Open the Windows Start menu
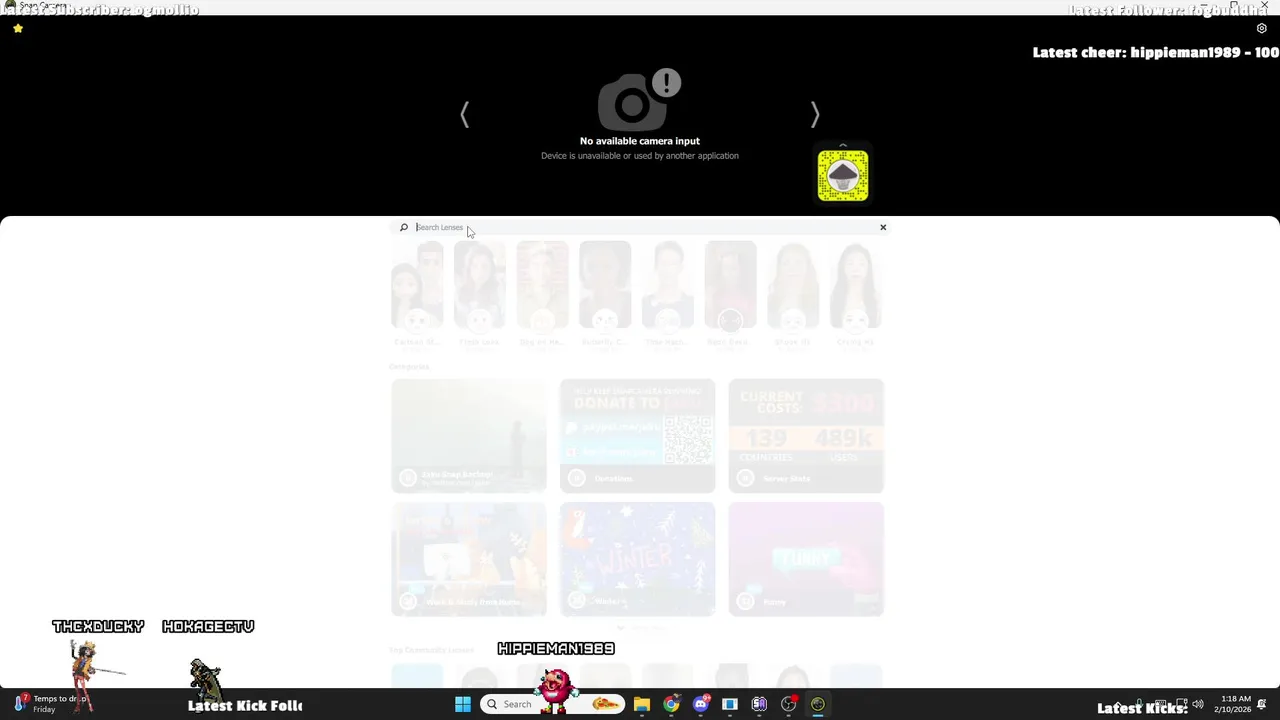 click(x=463, y=704)
